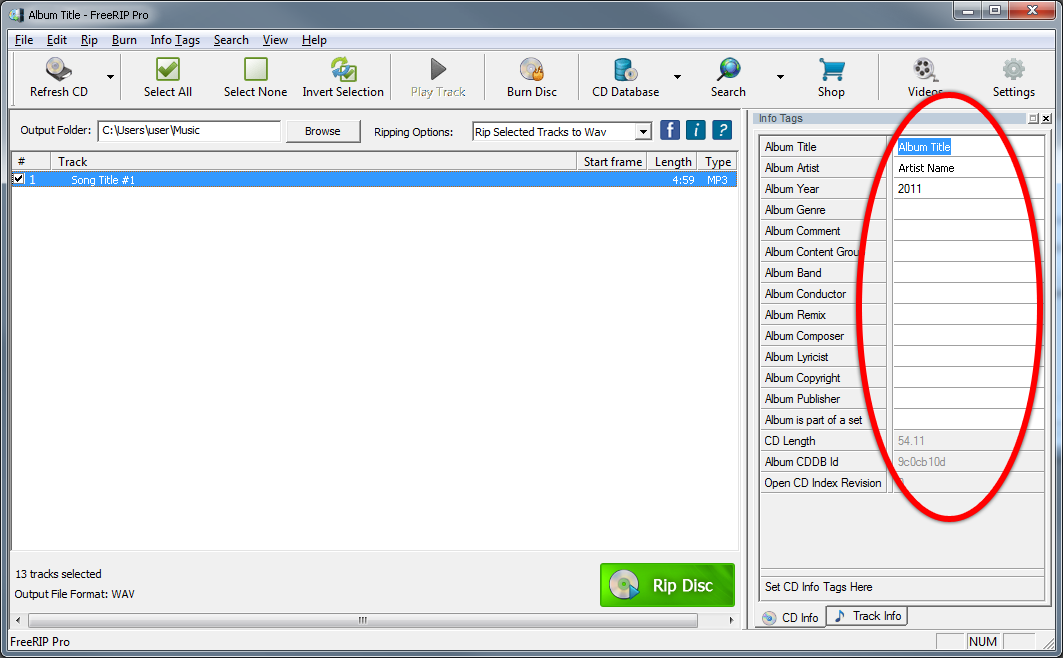1063x658 pixels.
Task: Click the Facebook icon button
Action: point(670,130)
